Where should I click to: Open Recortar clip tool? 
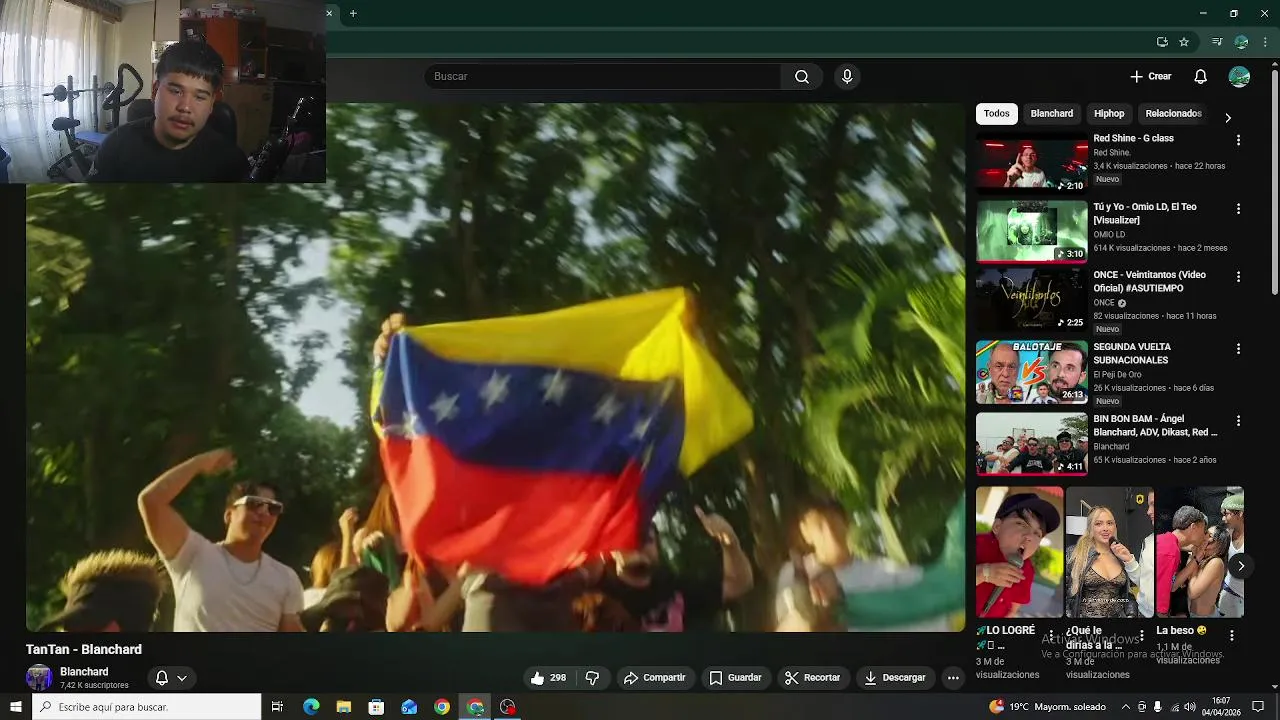[812, 678]
